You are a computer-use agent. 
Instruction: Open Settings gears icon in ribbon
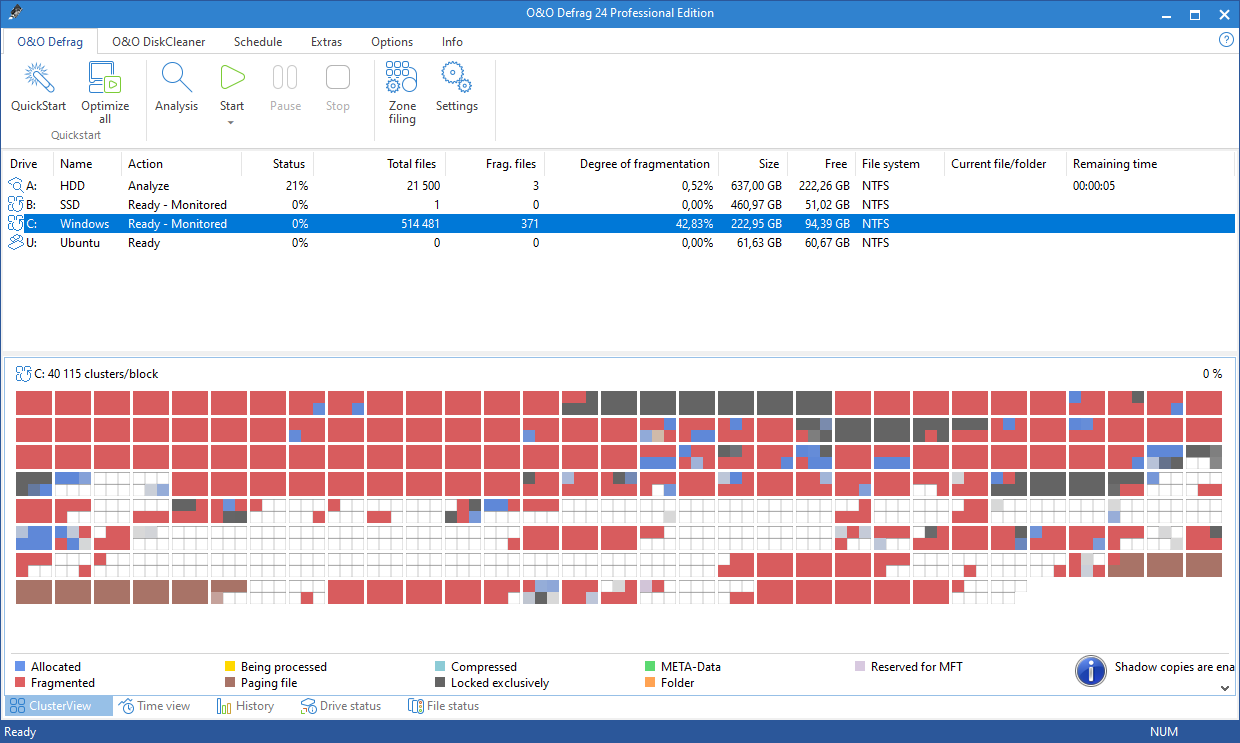click(456, 78)
